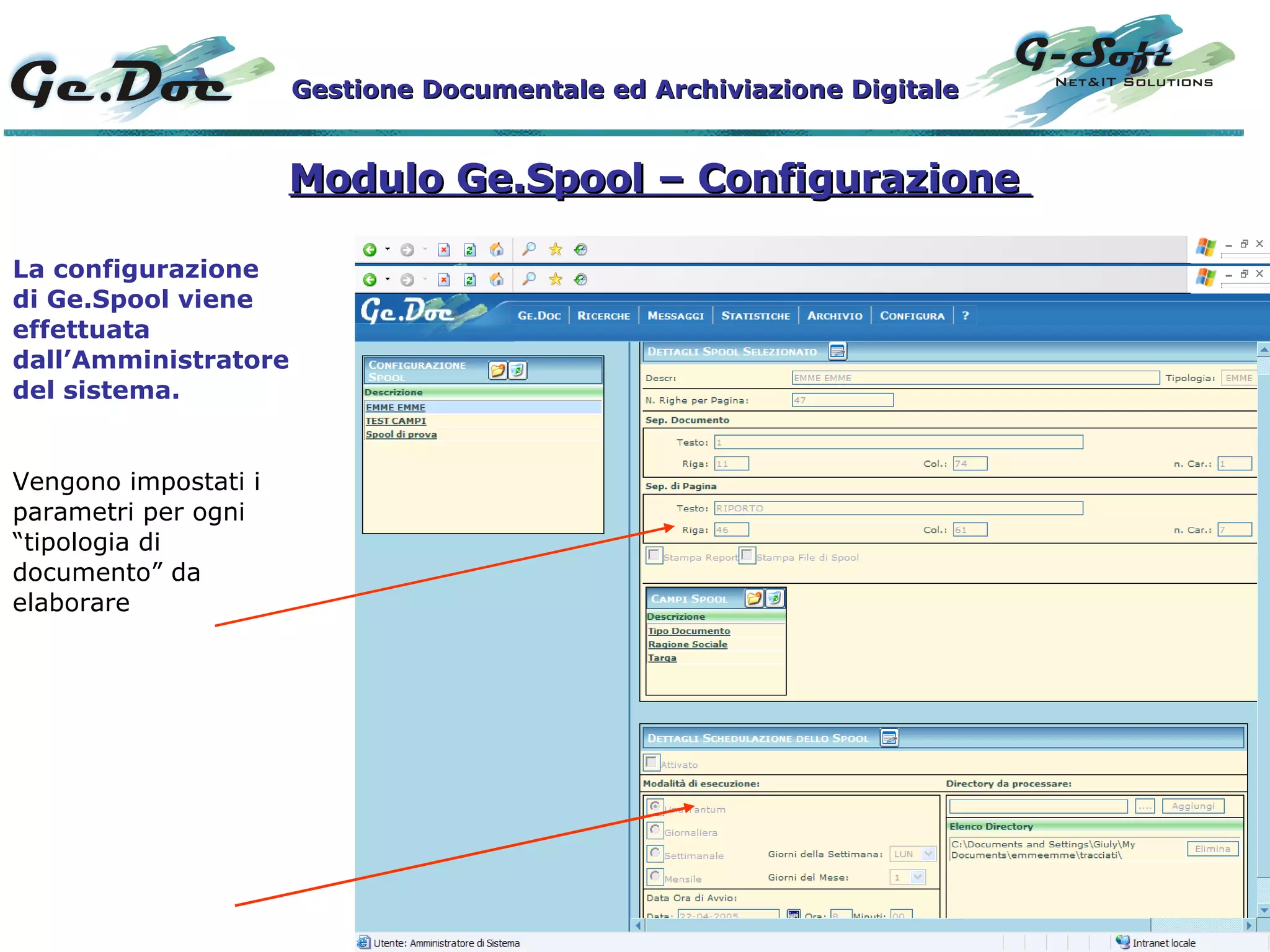Click the Forward arrow in the upper browser toolbar

click(407, 250)
